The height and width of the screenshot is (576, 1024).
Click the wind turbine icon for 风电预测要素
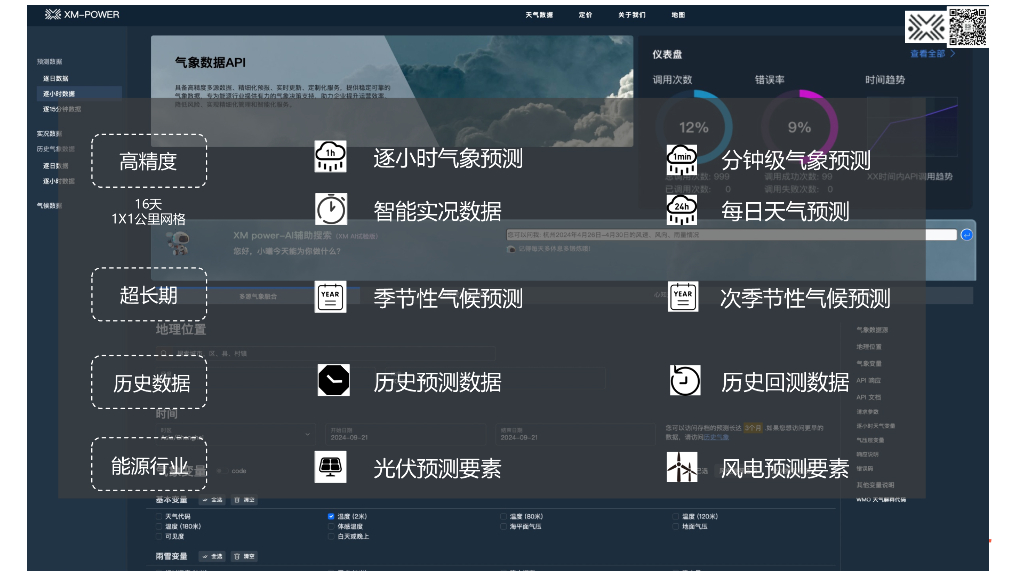coord(683,467)
